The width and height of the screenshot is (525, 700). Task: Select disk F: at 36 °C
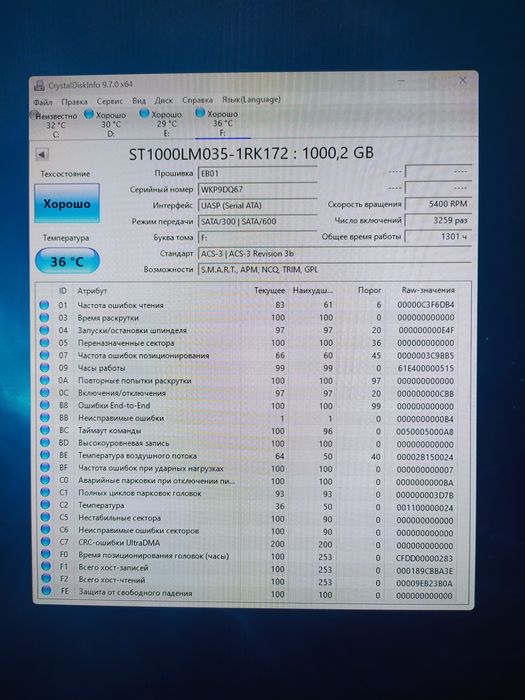(221, 123)
